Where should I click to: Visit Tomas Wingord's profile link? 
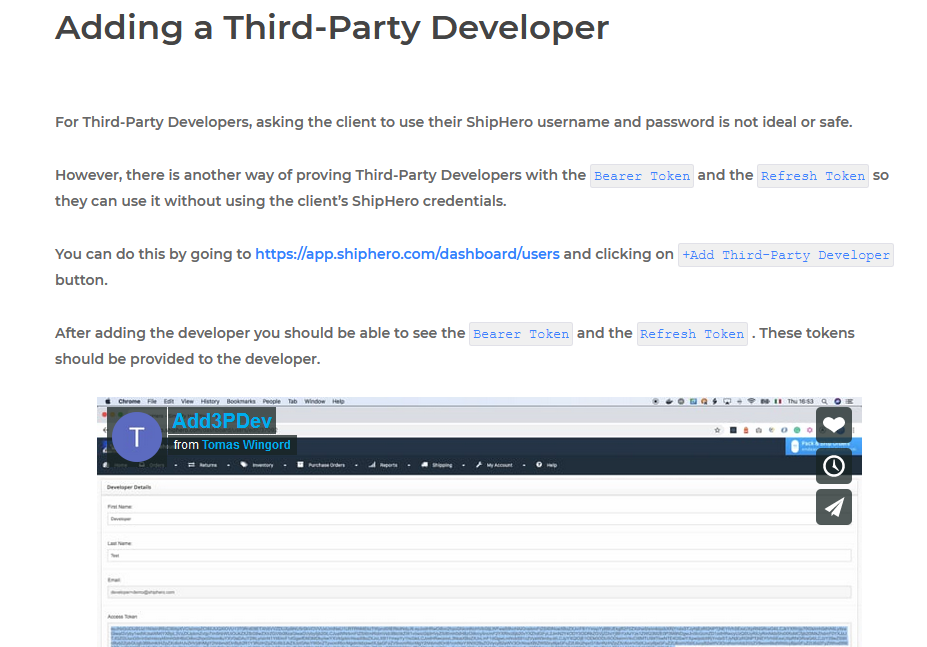(246, 445)
